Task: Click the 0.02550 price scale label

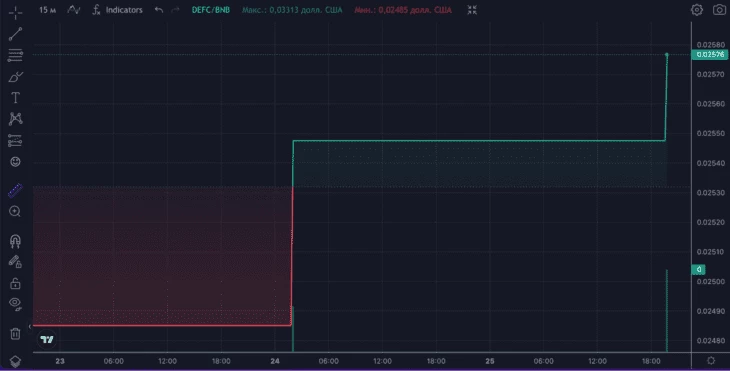Action: pyautogui.click(x=710, y=133)
